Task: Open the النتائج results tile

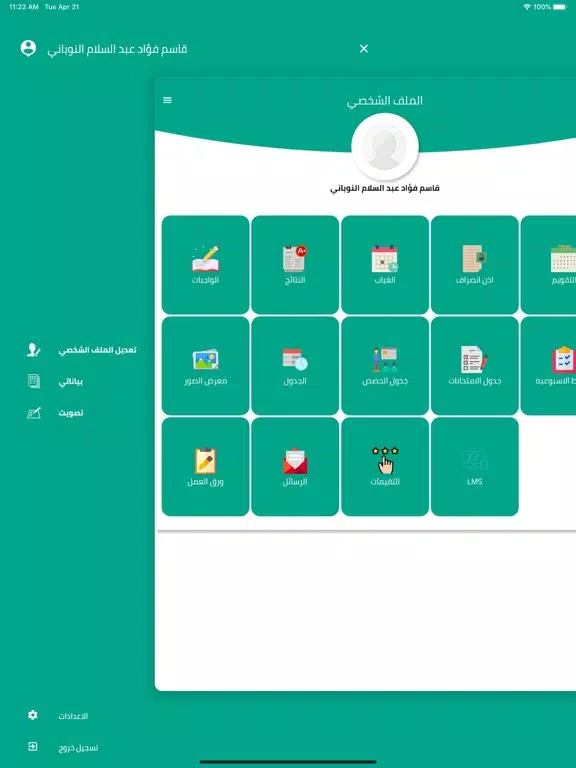Action: (295, 265)
